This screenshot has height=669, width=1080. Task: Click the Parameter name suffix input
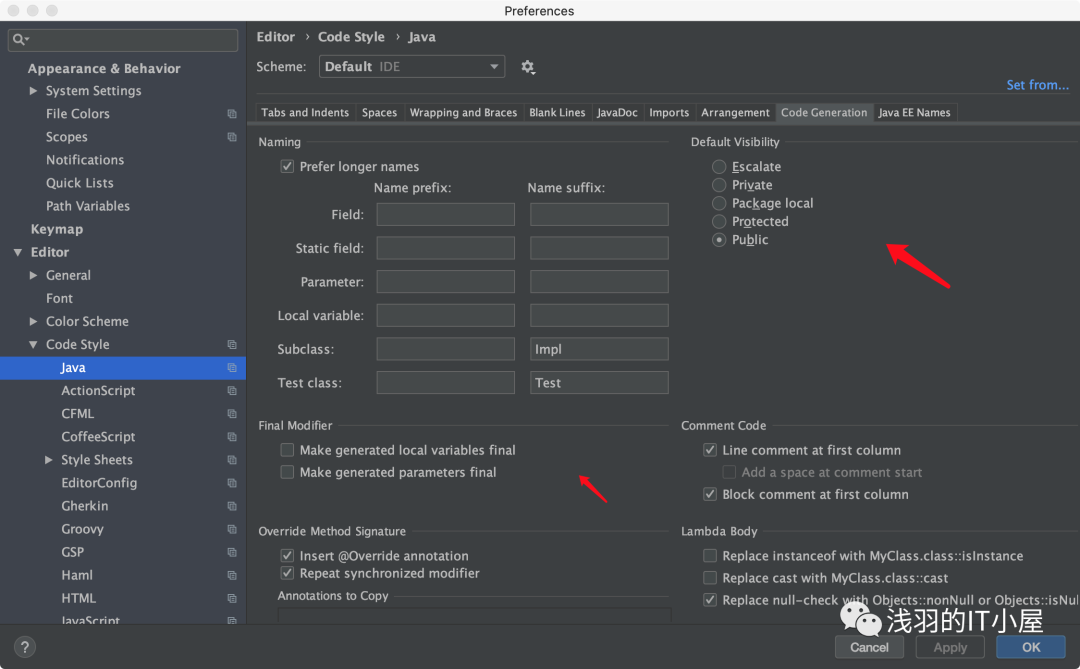coord(599,281)
